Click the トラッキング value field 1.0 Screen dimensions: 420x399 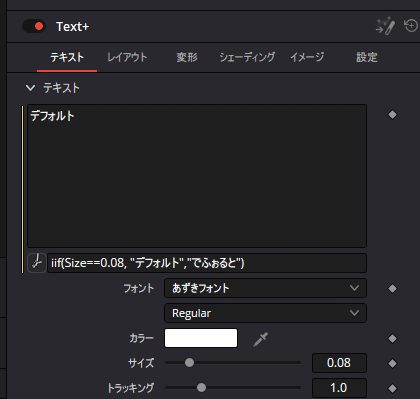click(339, 388)
